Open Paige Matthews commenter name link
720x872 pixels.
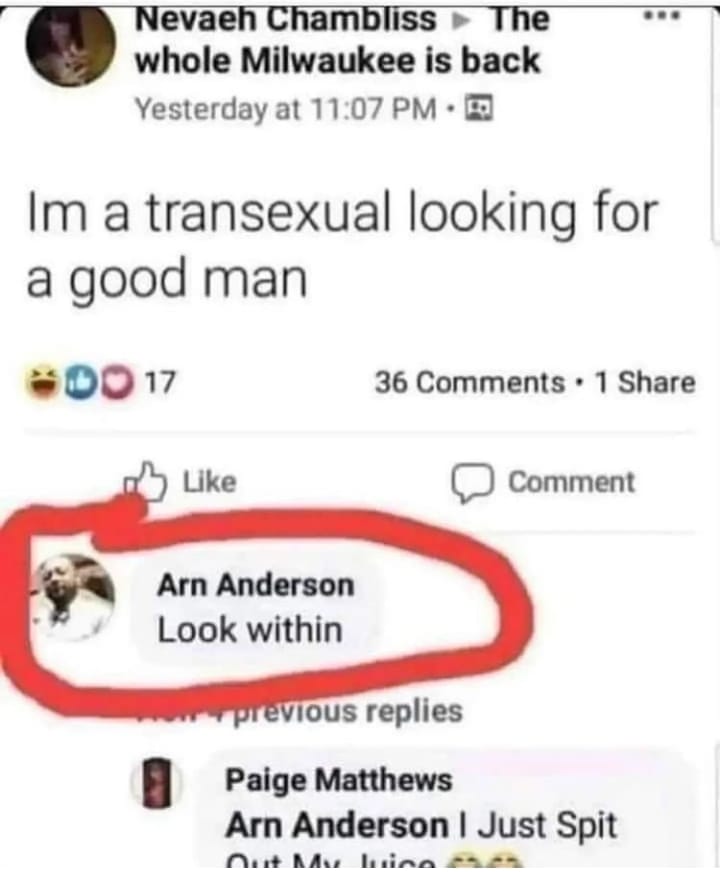click(339, 779)
